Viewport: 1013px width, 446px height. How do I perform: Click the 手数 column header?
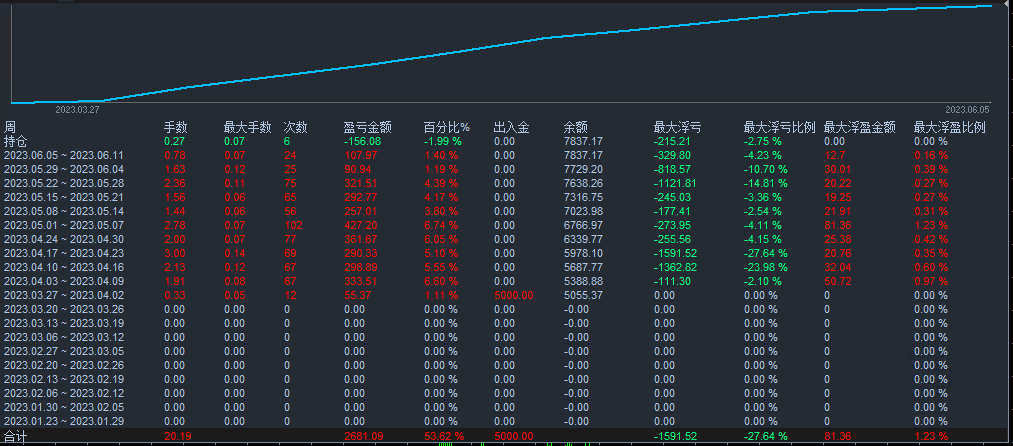176,127
